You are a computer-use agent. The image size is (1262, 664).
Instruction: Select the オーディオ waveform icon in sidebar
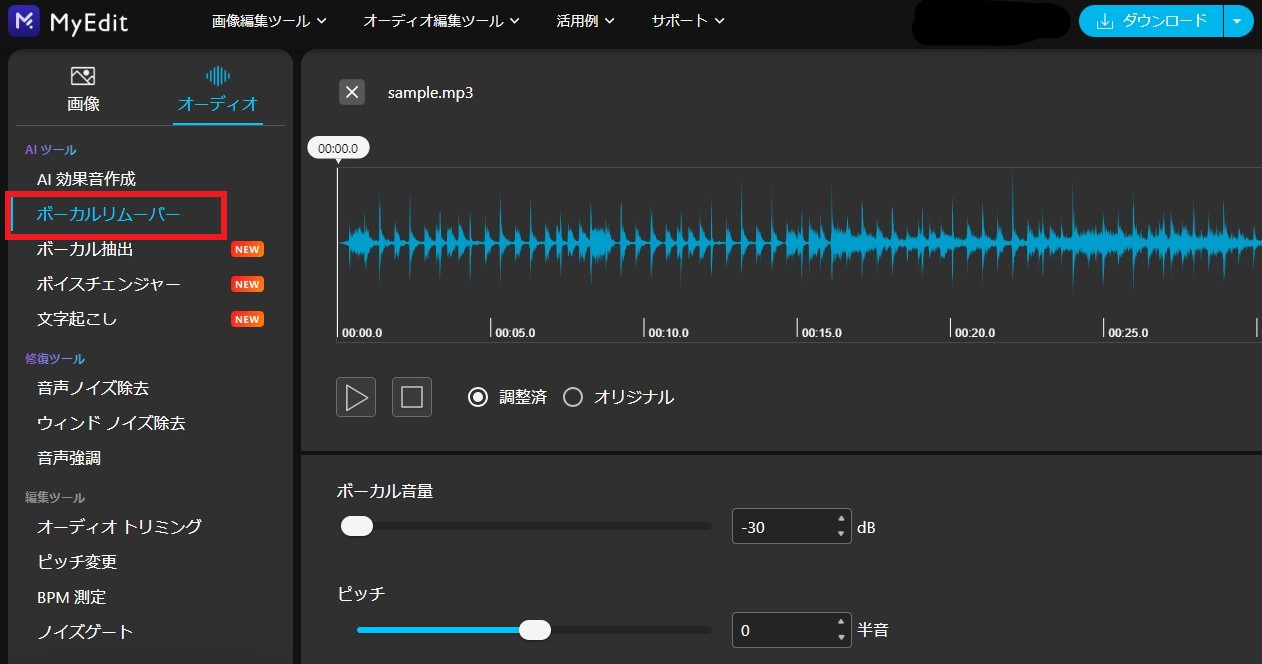[217, 75]
